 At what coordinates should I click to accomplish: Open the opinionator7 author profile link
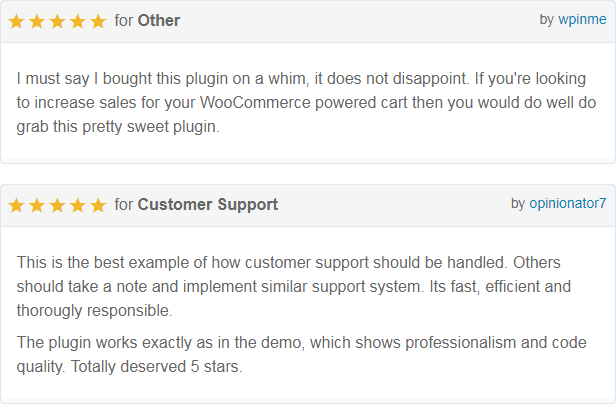click(x=568, y=203)
